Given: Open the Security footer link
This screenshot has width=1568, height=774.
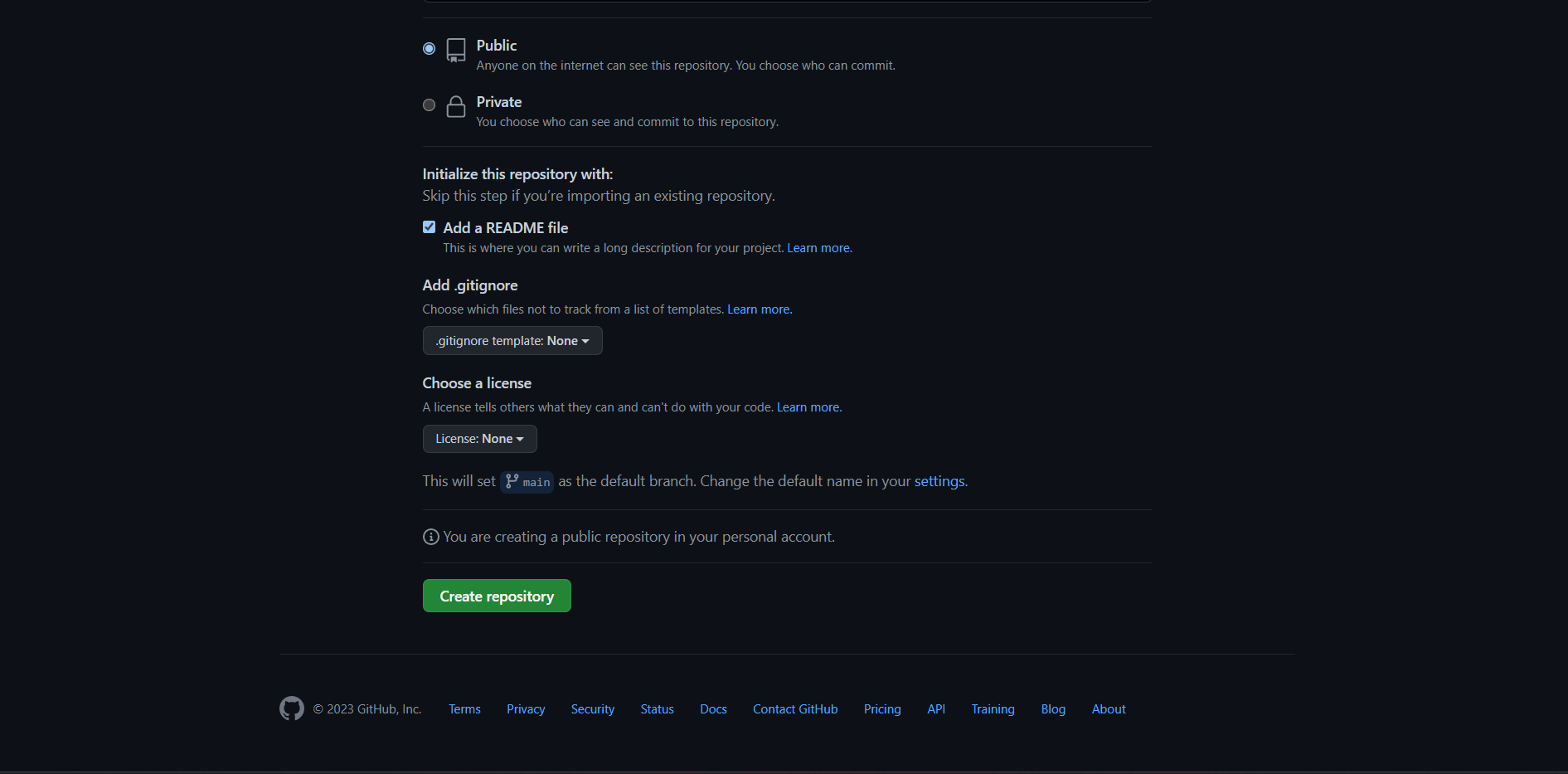Looking at the screenshot, I should point(593,709).
